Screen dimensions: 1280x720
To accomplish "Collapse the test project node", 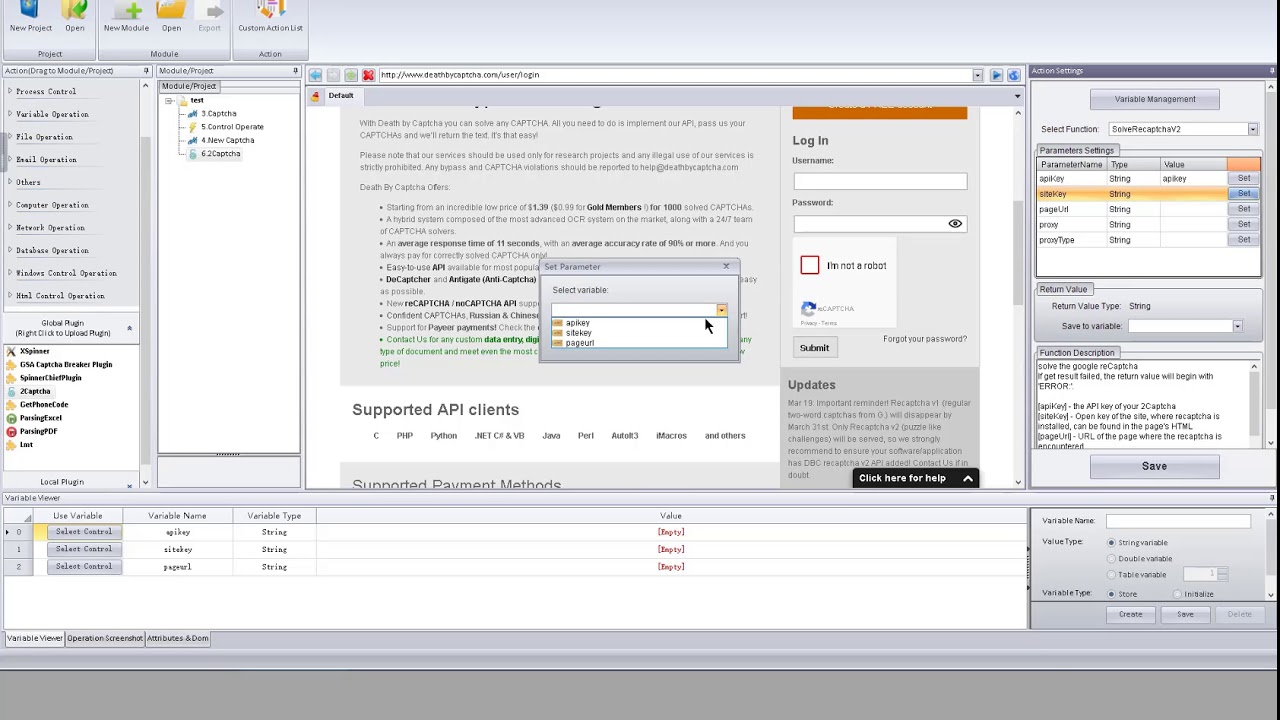I will coord(169,101).
